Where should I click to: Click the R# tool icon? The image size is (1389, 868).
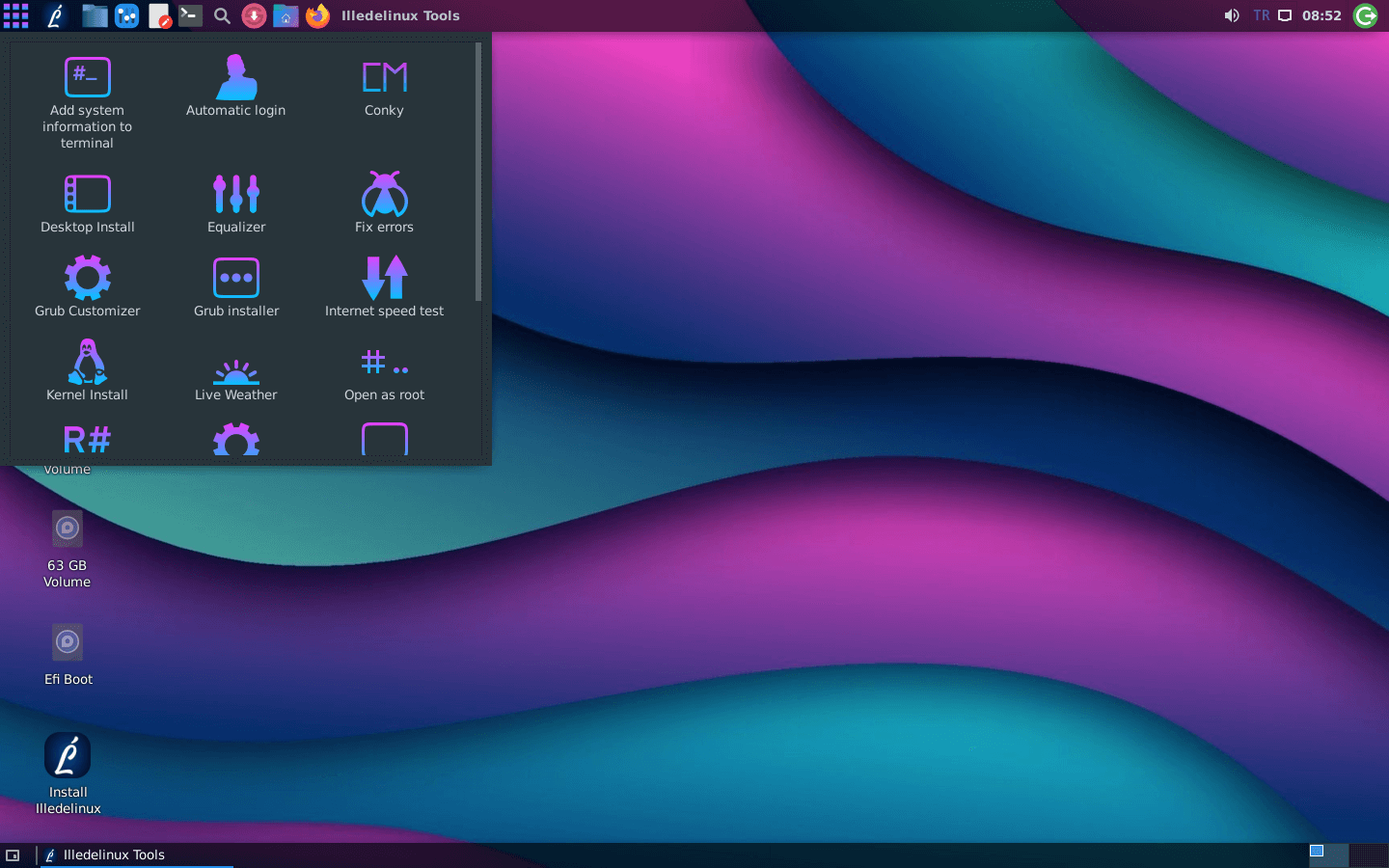[87, 440]
